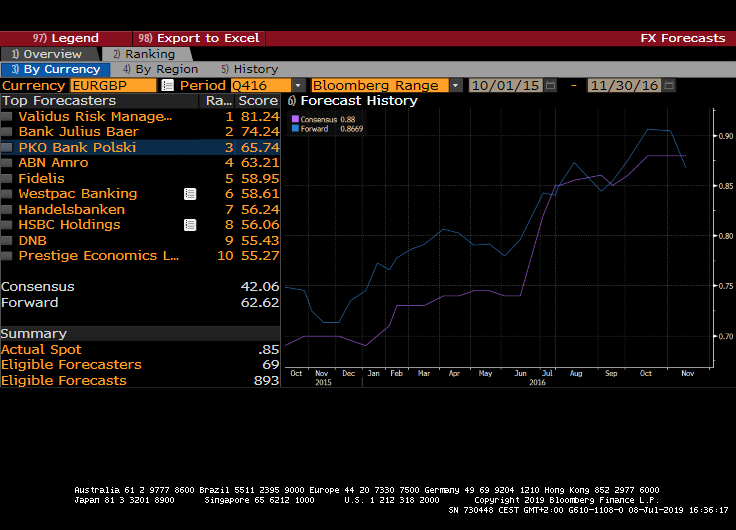Click the purple Consensus legend swatch
Screen dimensions: 736x530
pos(294,120)
